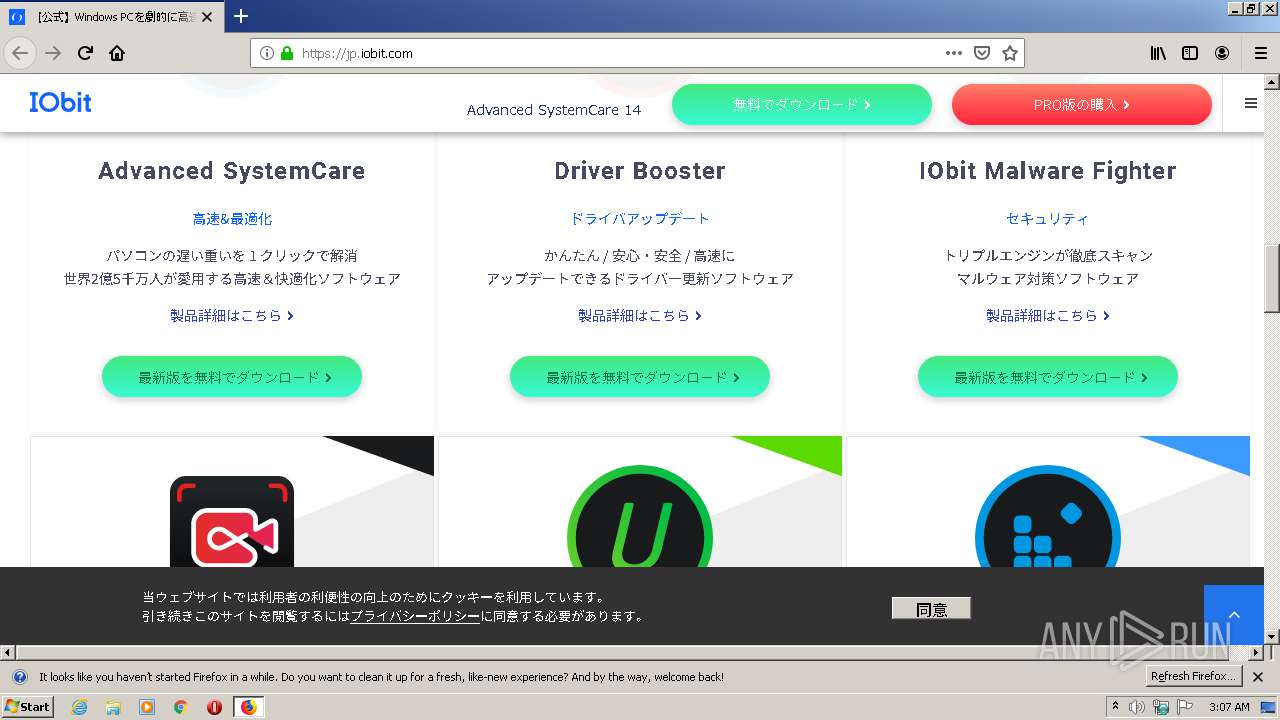The height and width of the screenshot is (720, 1280).
Task: Open the Firefox home page
Action: [117, 53]
